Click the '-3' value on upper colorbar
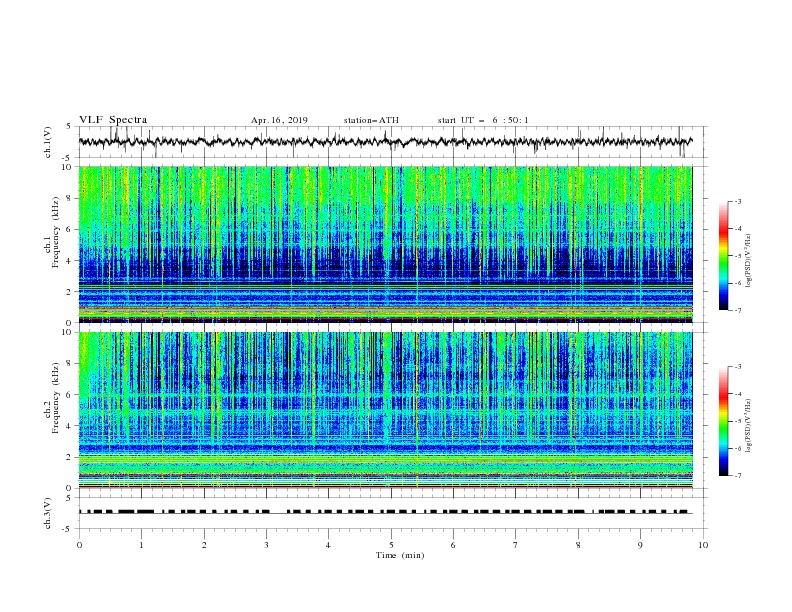This screenshot has width=792, height=612. [x=737, y=201]
